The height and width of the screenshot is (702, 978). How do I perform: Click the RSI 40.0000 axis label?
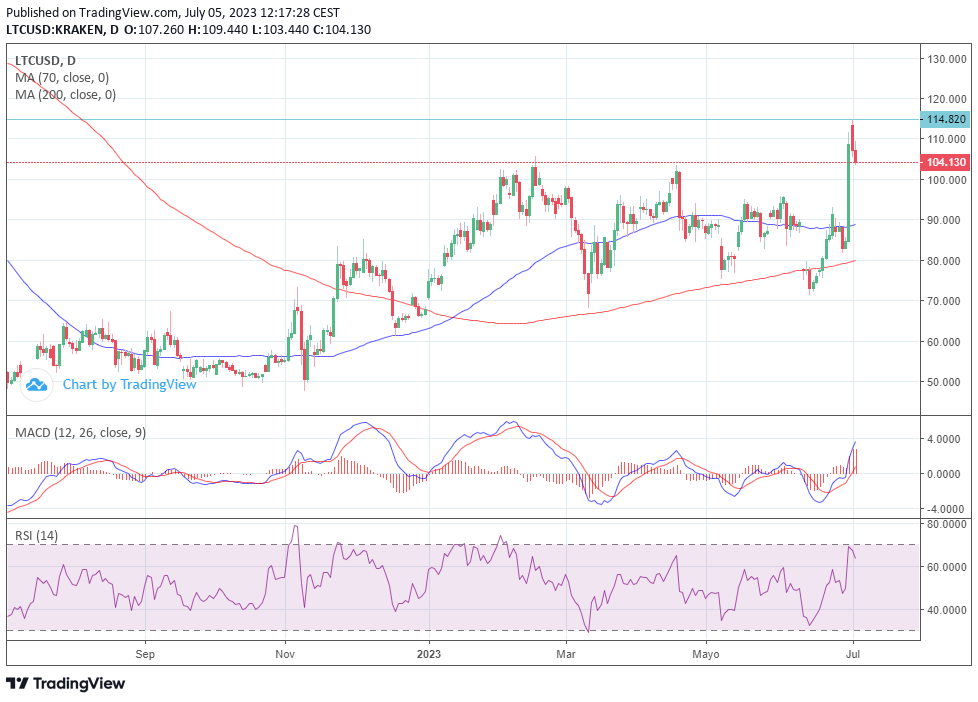tap(947, 610)
